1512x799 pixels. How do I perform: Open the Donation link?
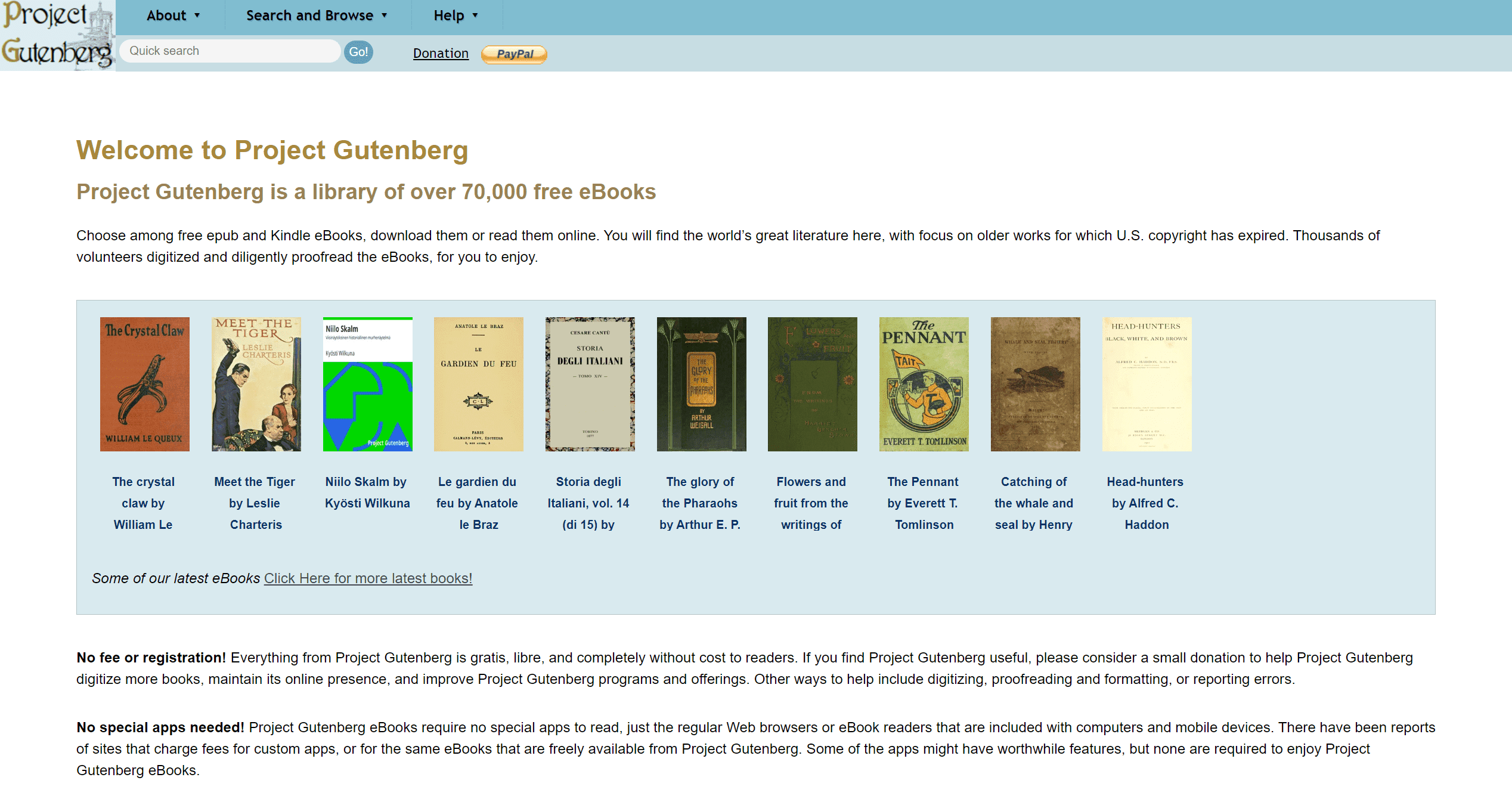pos(441,53)
